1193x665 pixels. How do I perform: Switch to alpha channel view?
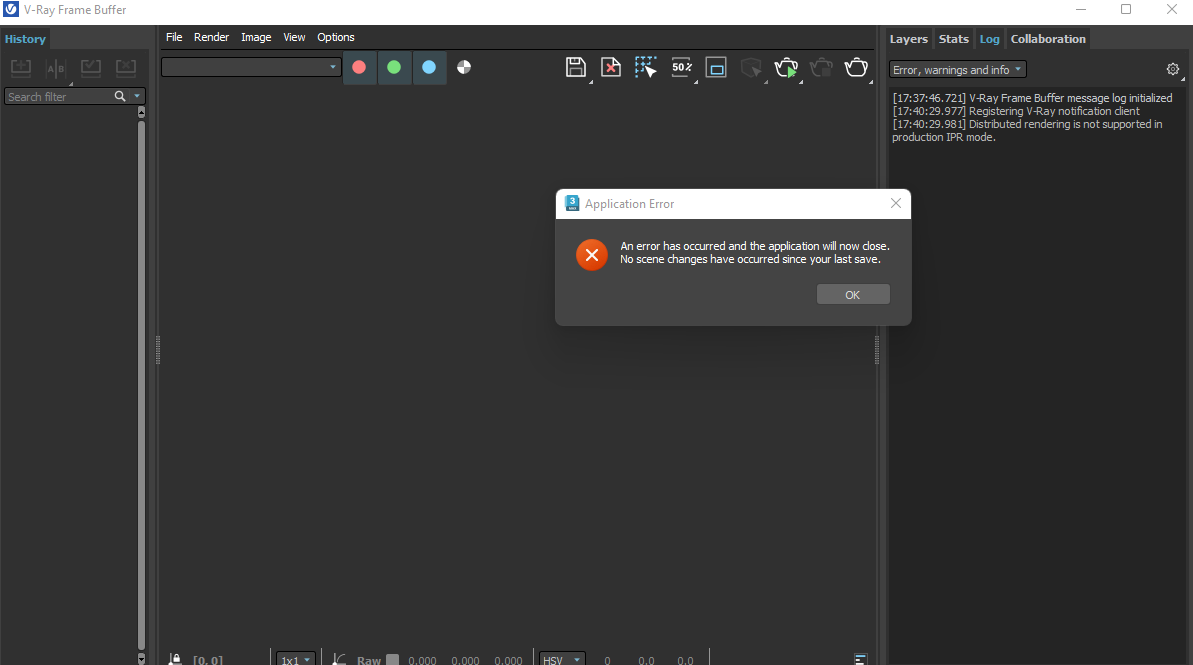coord(464,67)
